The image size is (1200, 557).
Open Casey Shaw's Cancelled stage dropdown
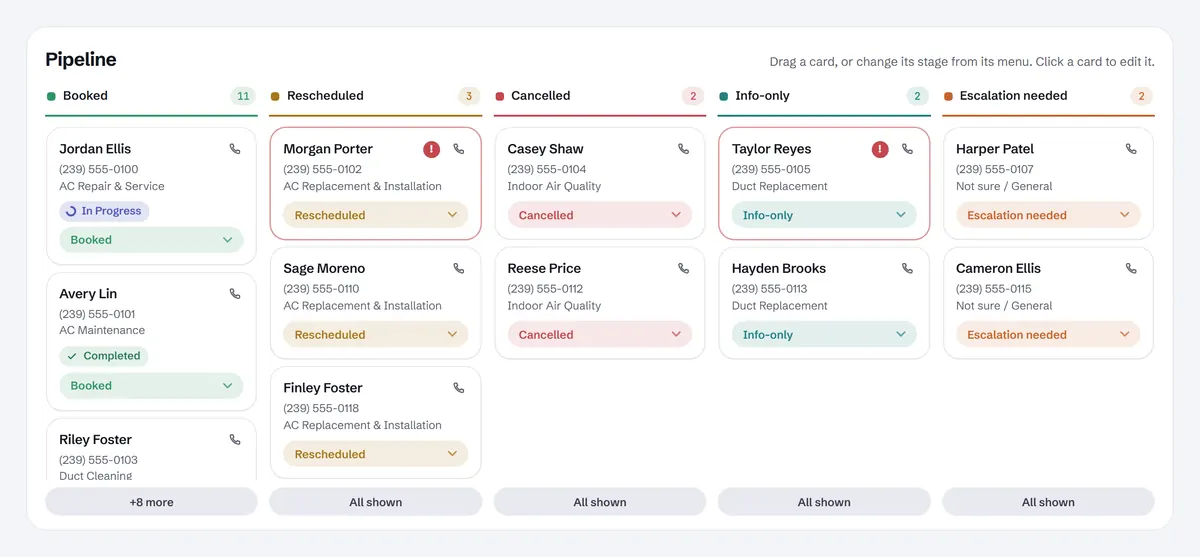(600, 215)
